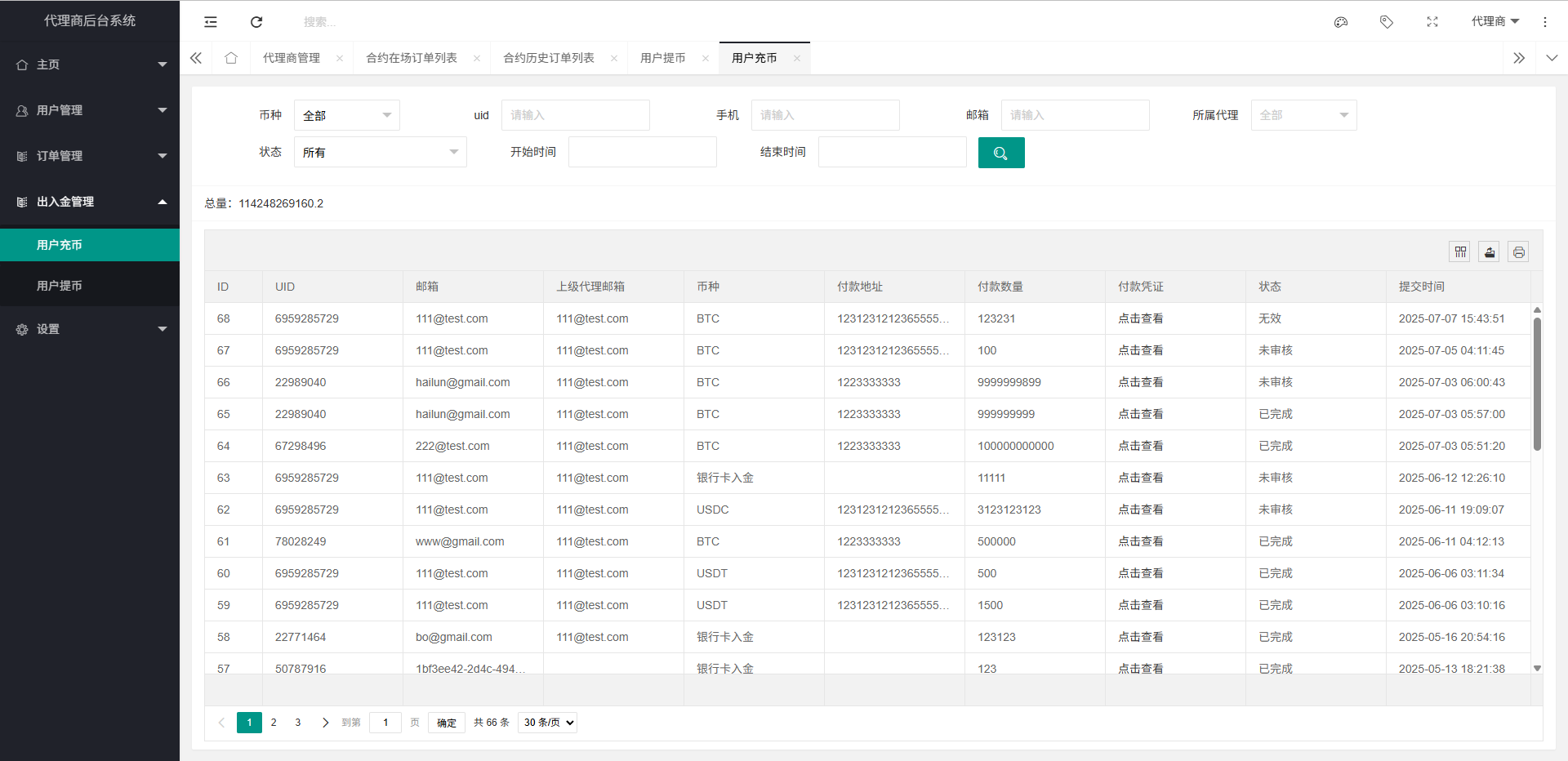Open the page size 30 条/页 selector
1568x761 pixels.
click(x=549, y=723)
